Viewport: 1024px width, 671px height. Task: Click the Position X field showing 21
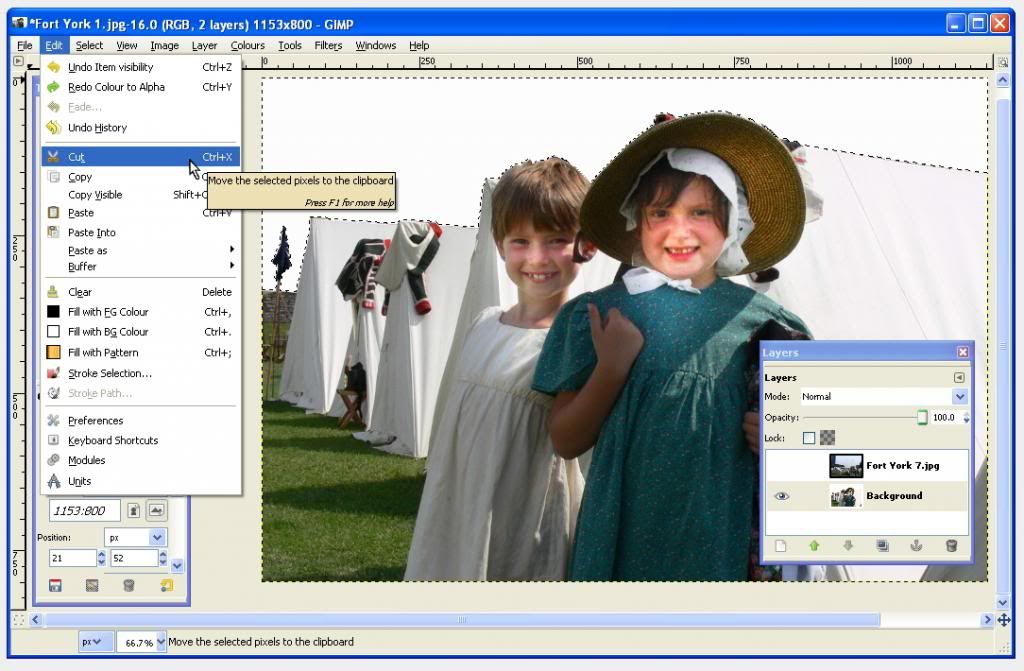tap(72, 558)
